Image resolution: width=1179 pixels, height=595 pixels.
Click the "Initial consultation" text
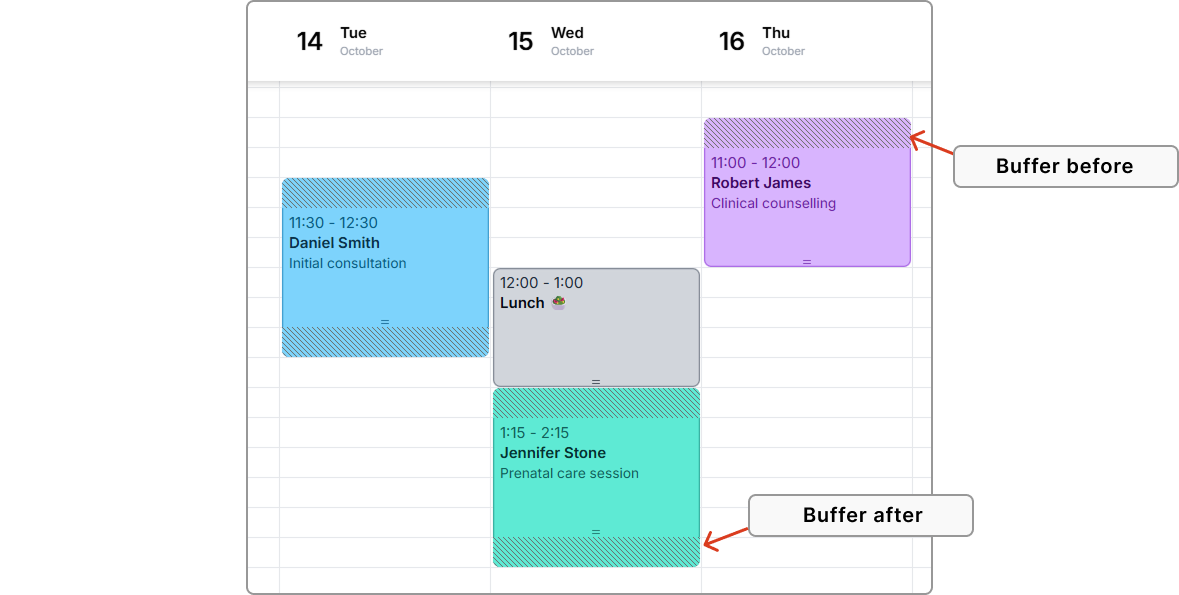point(348,264)
